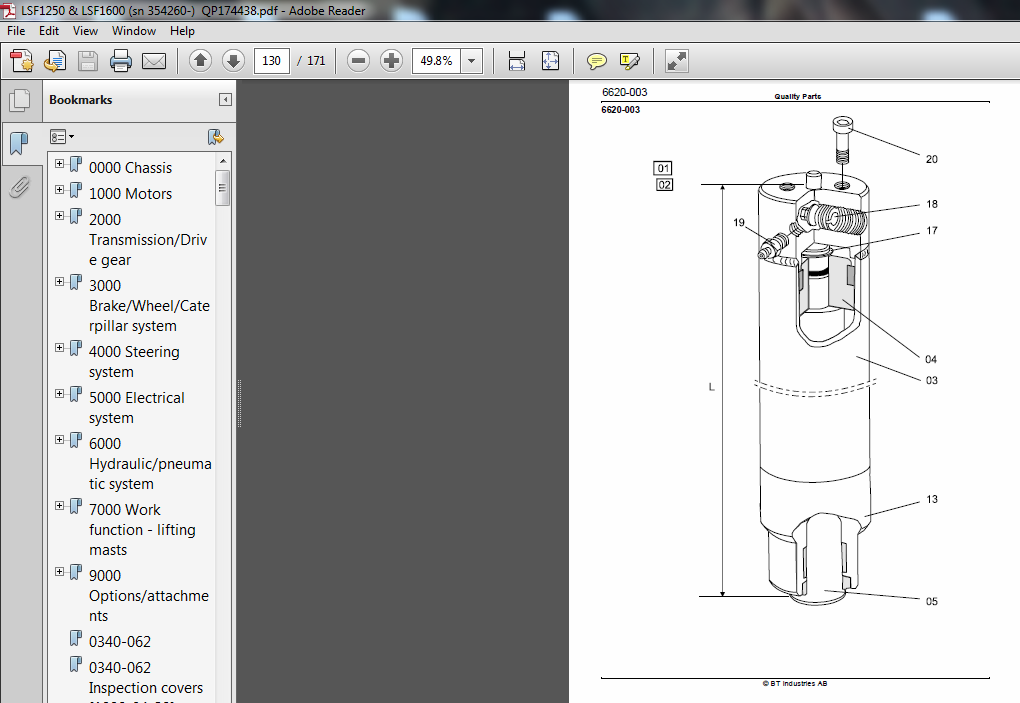Click the Fit One Full Page icon

550,61
